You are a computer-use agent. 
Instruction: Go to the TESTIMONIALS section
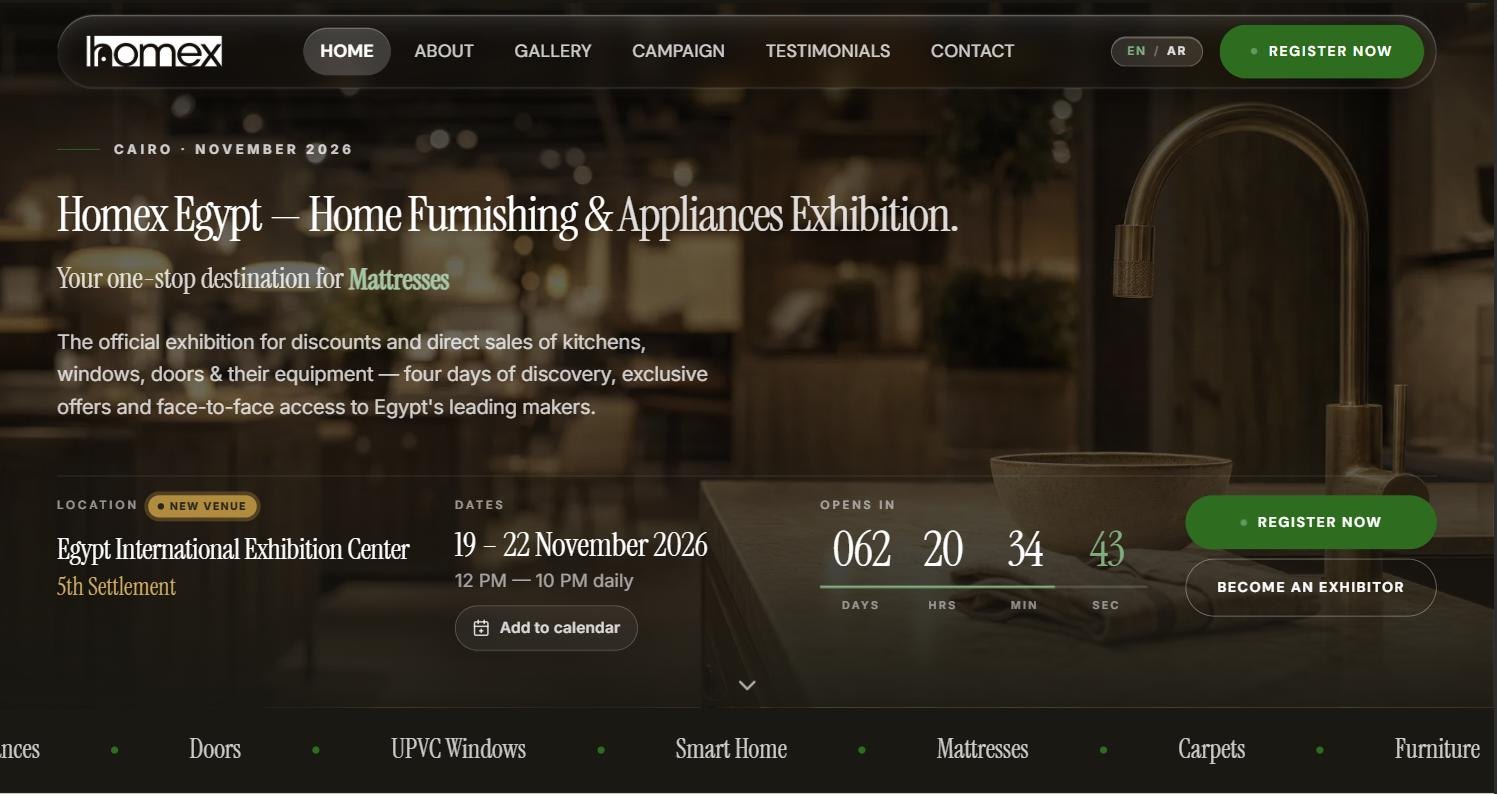(x=828, y=51)
